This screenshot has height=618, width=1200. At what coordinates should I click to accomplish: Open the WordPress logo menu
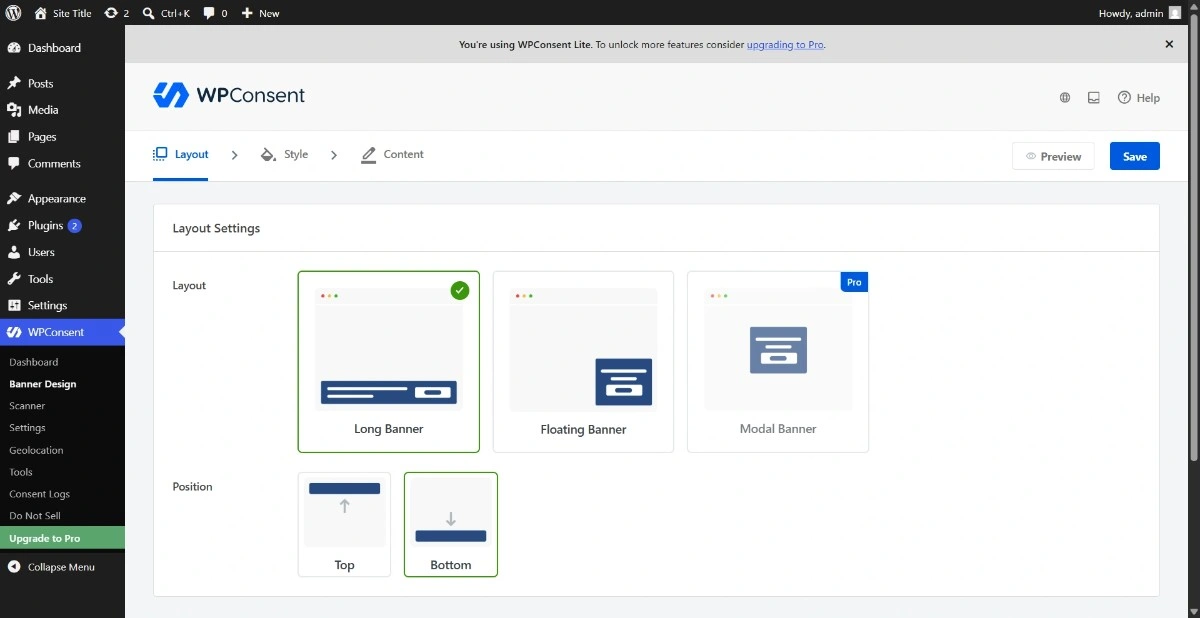click(x=13, y=13)
